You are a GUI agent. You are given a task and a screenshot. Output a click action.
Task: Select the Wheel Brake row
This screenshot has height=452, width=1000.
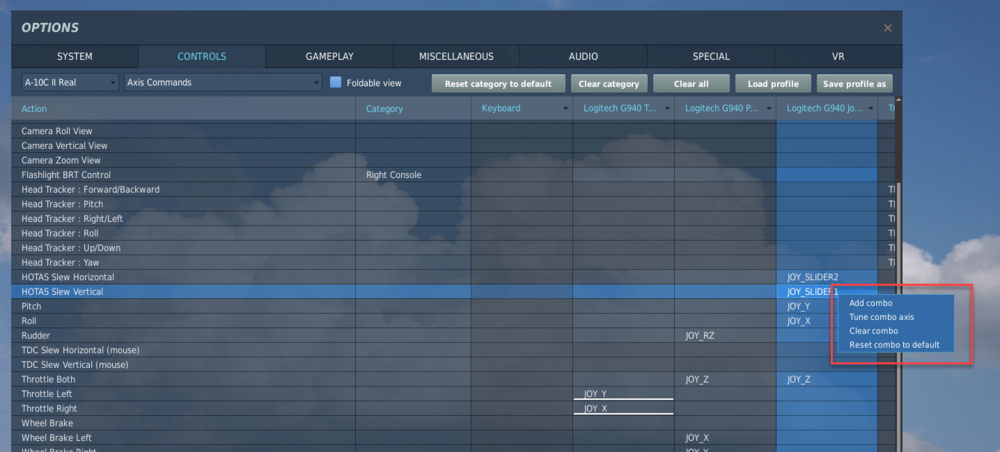(x=453, y=423)
